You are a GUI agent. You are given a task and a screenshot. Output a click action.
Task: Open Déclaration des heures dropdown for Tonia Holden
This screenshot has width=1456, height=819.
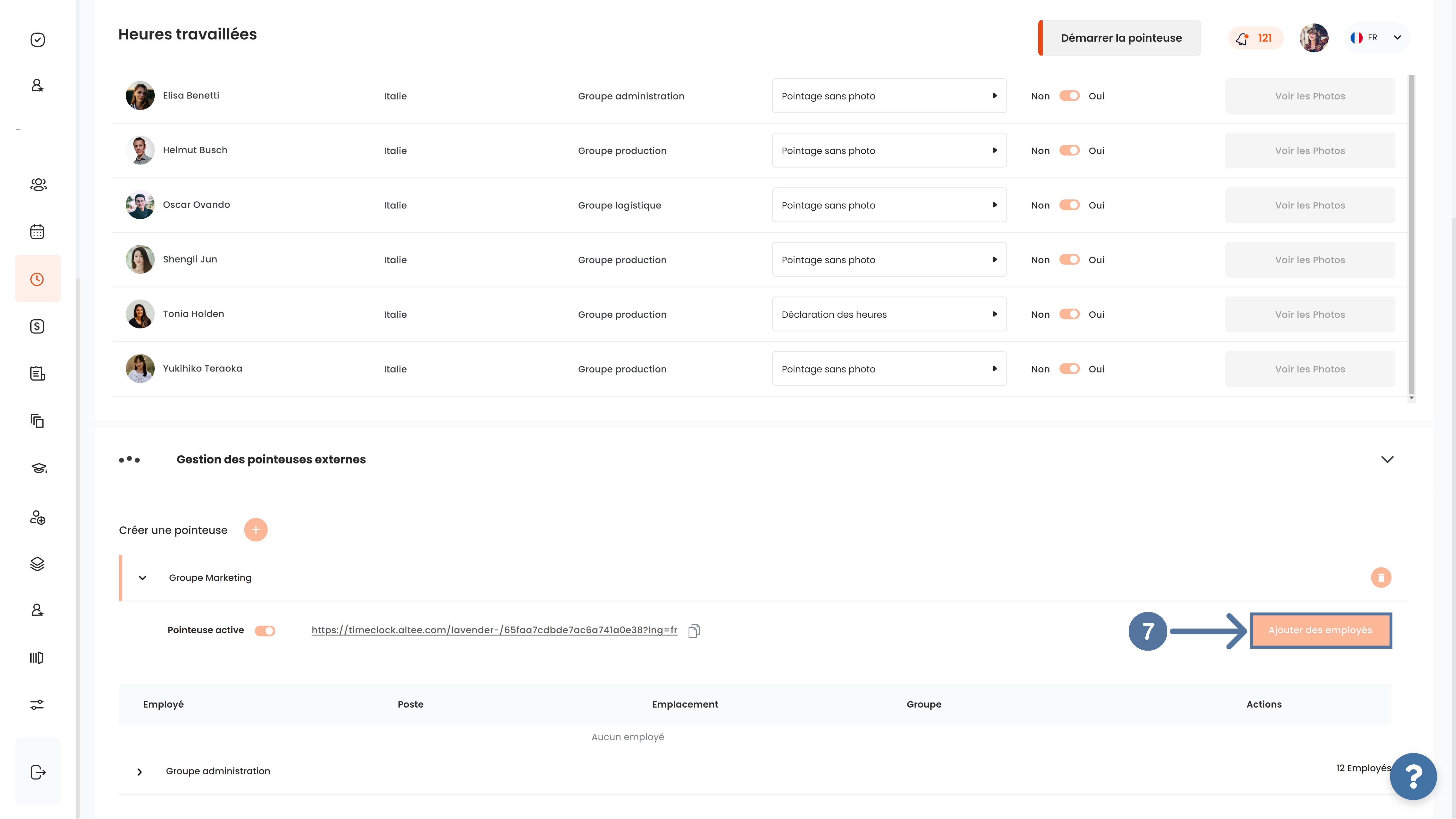pos(889,314)
